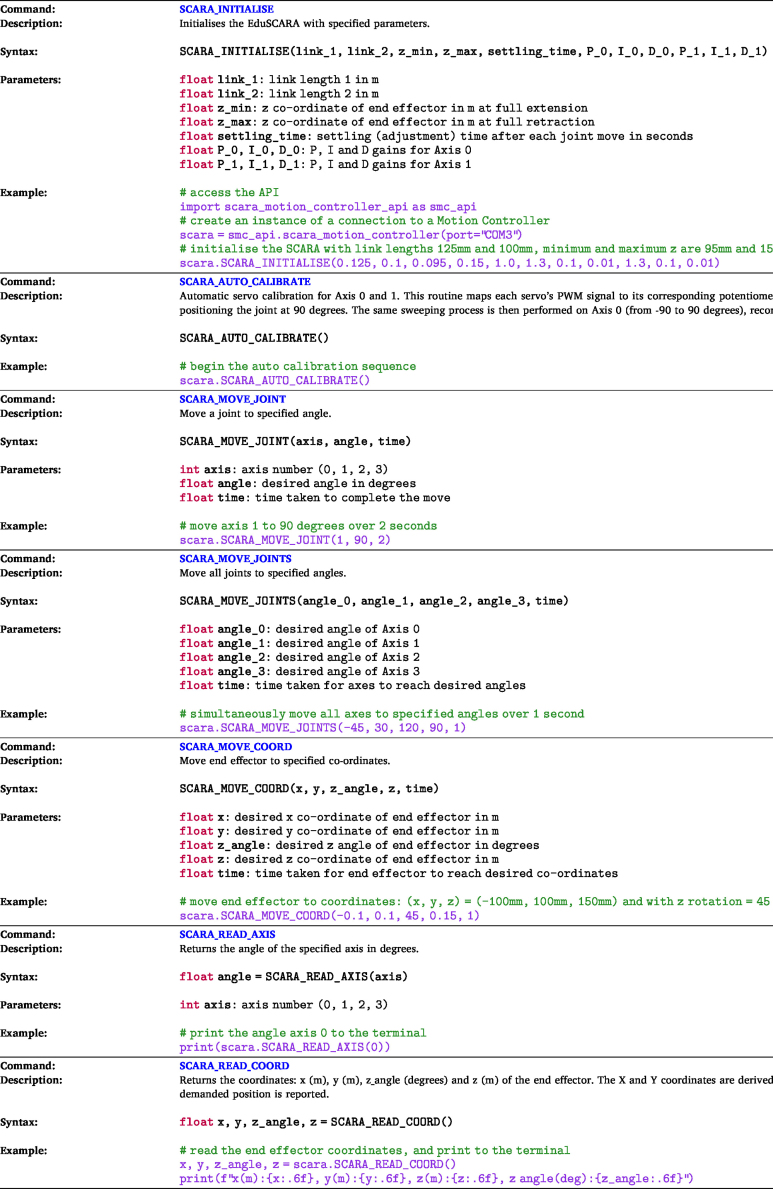
Task: Select 'float y: desired y co-ordinate' parameter
Action: (x=339, y=831)
